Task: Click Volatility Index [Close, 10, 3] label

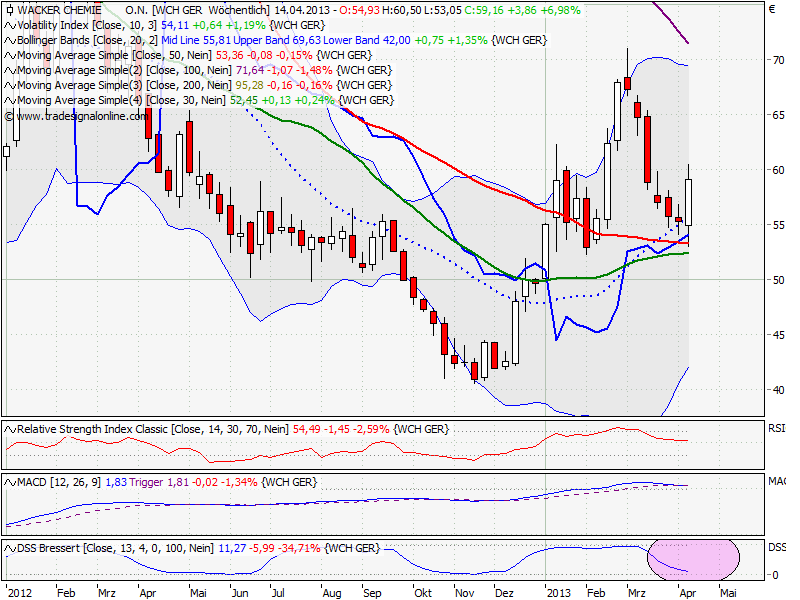Action: click(87, 25)
